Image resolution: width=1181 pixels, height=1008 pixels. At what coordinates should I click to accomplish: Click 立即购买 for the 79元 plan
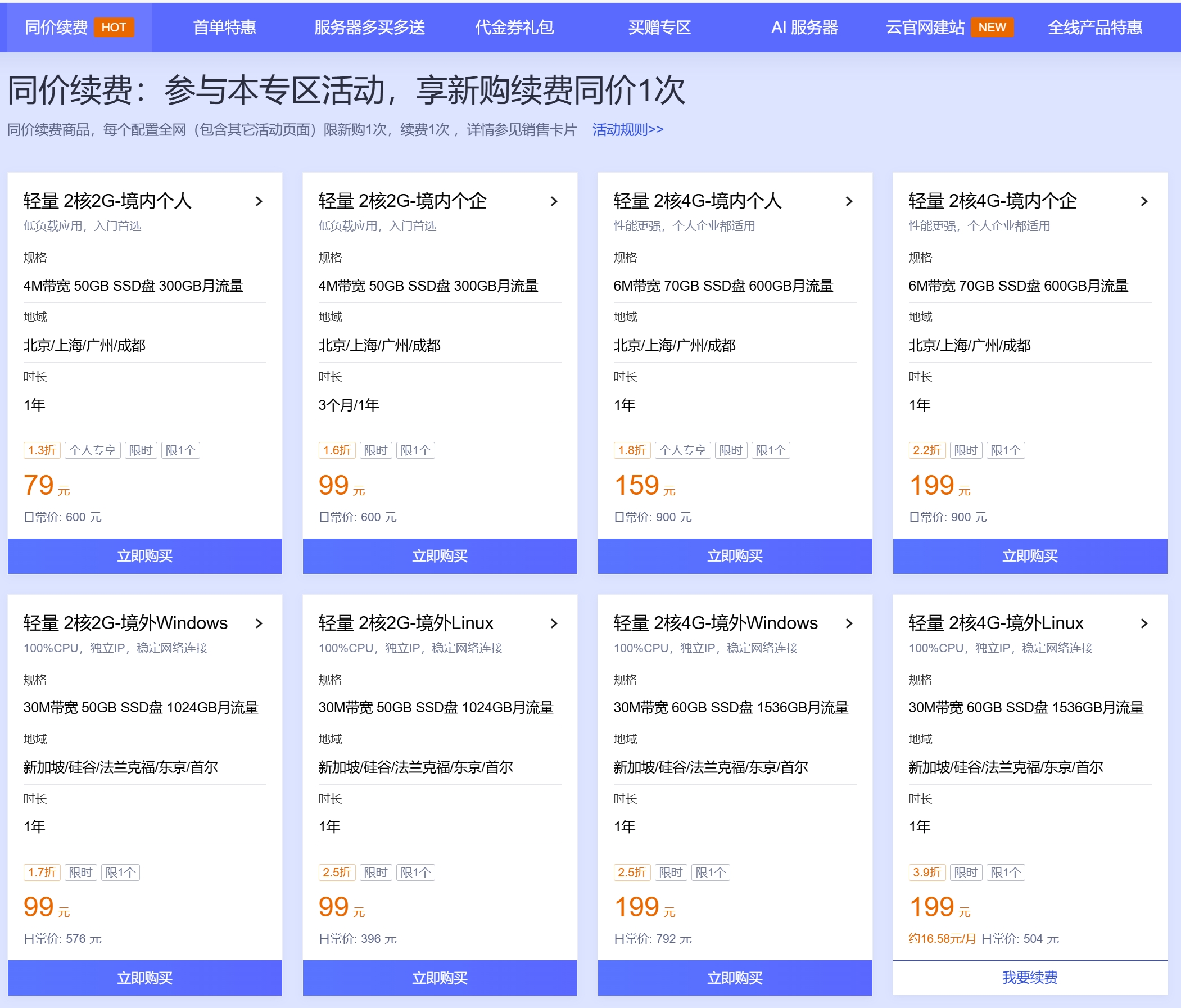[145, 556]
